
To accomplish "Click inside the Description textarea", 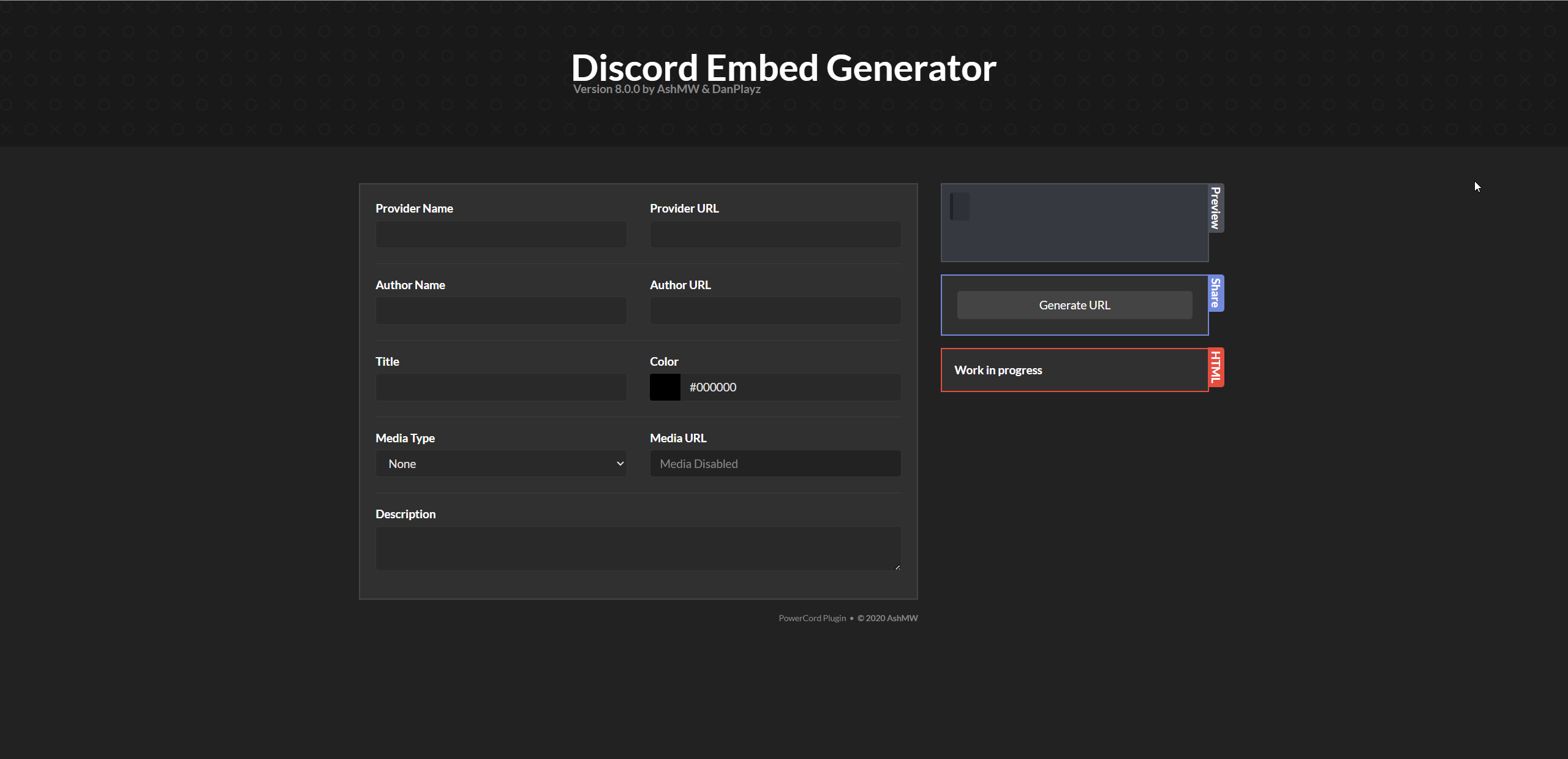I will 638,548.
